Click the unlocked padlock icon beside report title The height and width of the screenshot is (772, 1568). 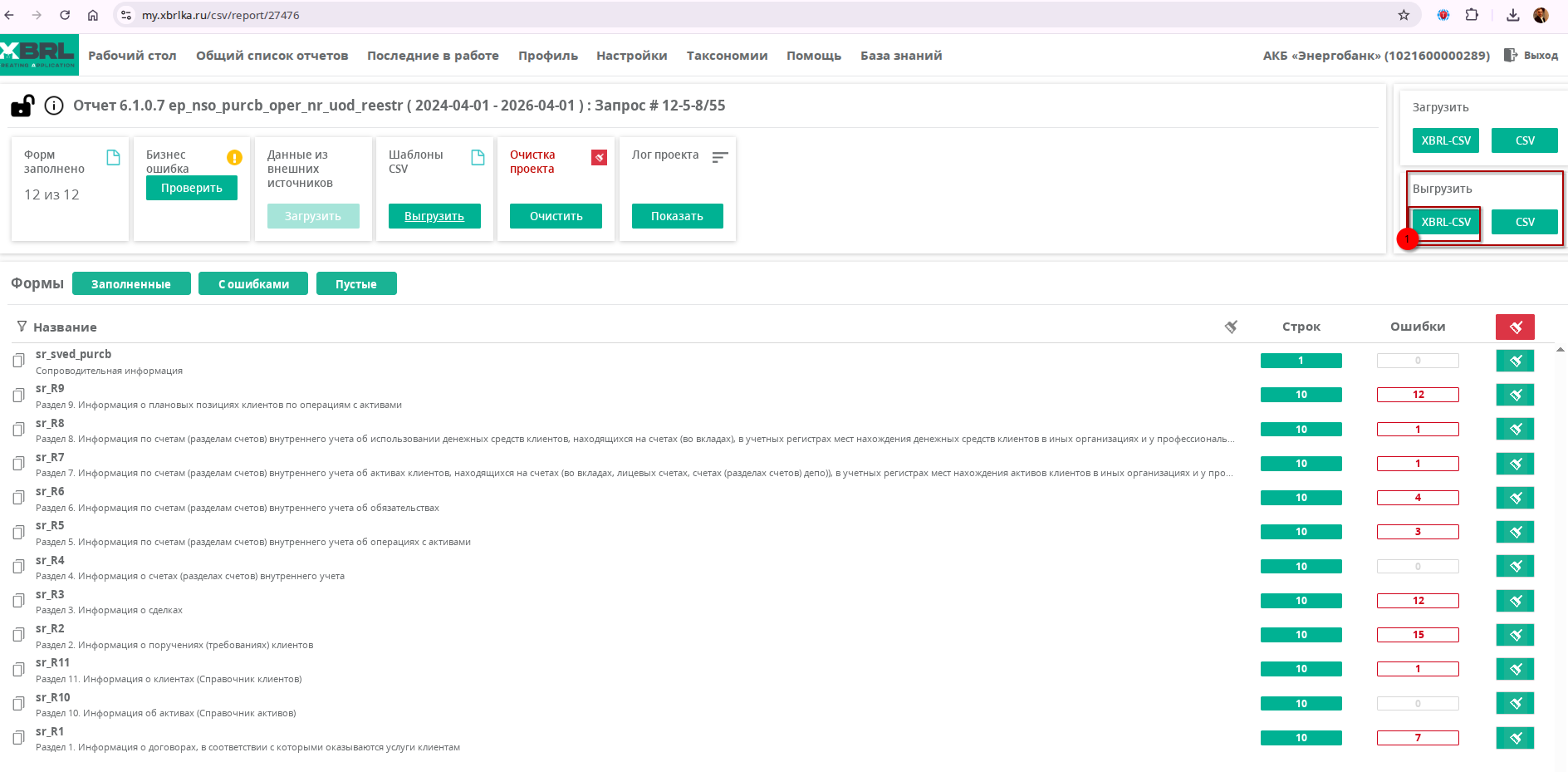point(22,106)
